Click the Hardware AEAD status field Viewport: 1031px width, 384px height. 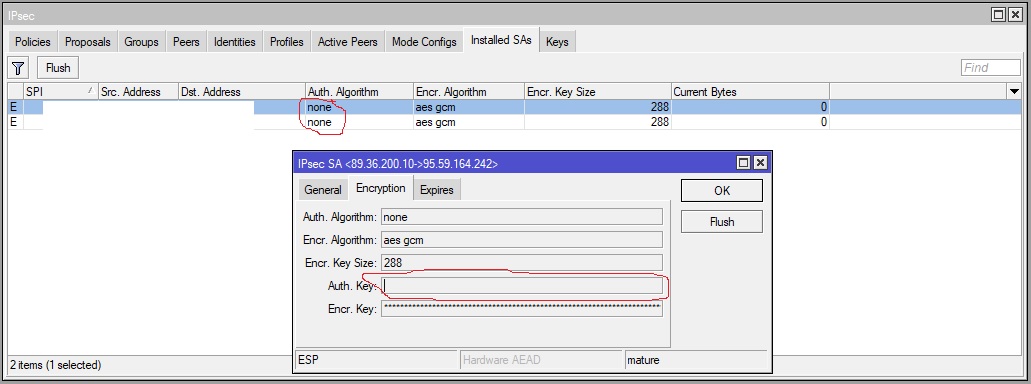click(540, 360)
